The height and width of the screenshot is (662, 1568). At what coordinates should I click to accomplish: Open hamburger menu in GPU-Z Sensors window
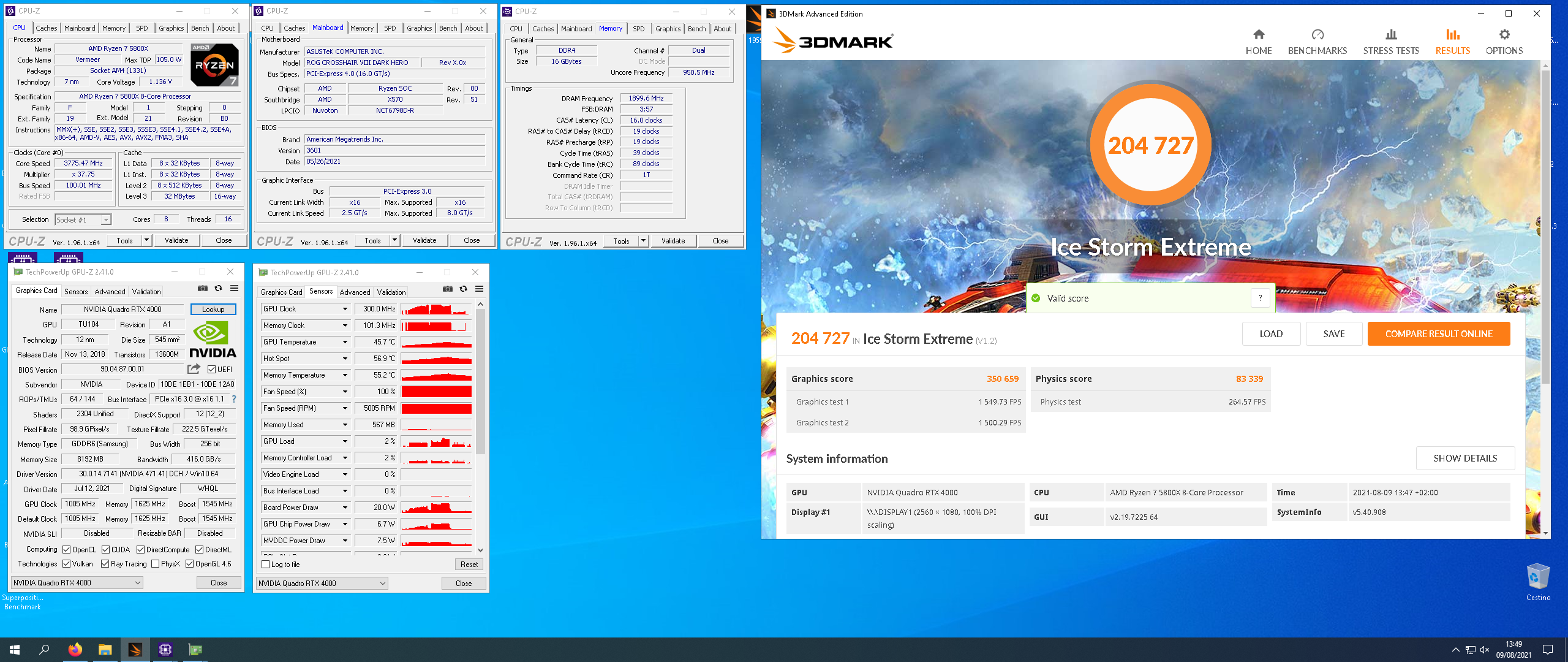[479, 289]
